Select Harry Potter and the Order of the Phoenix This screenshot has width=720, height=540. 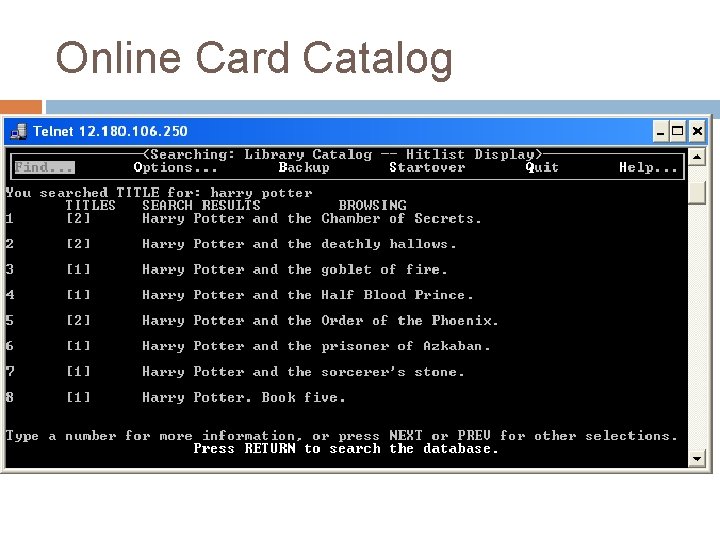320,321
